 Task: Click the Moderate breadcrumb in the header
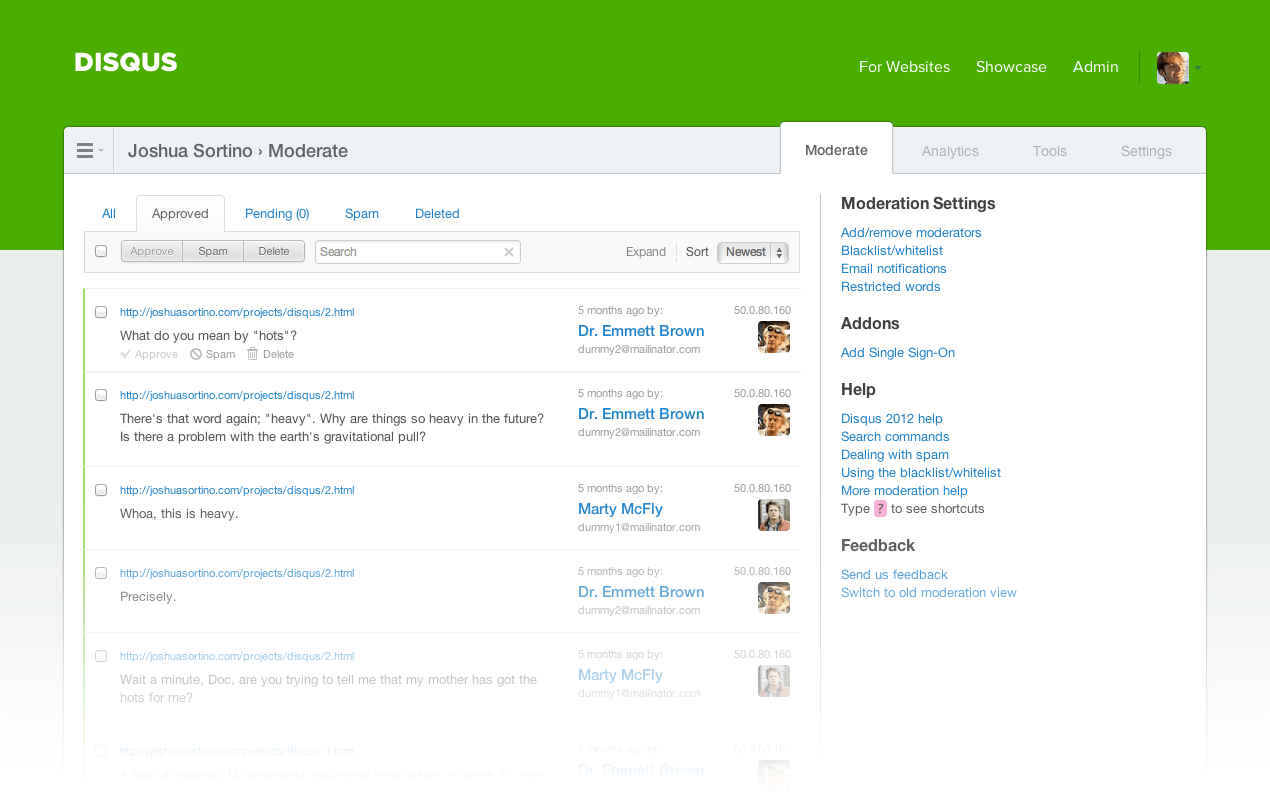(308, 151)
